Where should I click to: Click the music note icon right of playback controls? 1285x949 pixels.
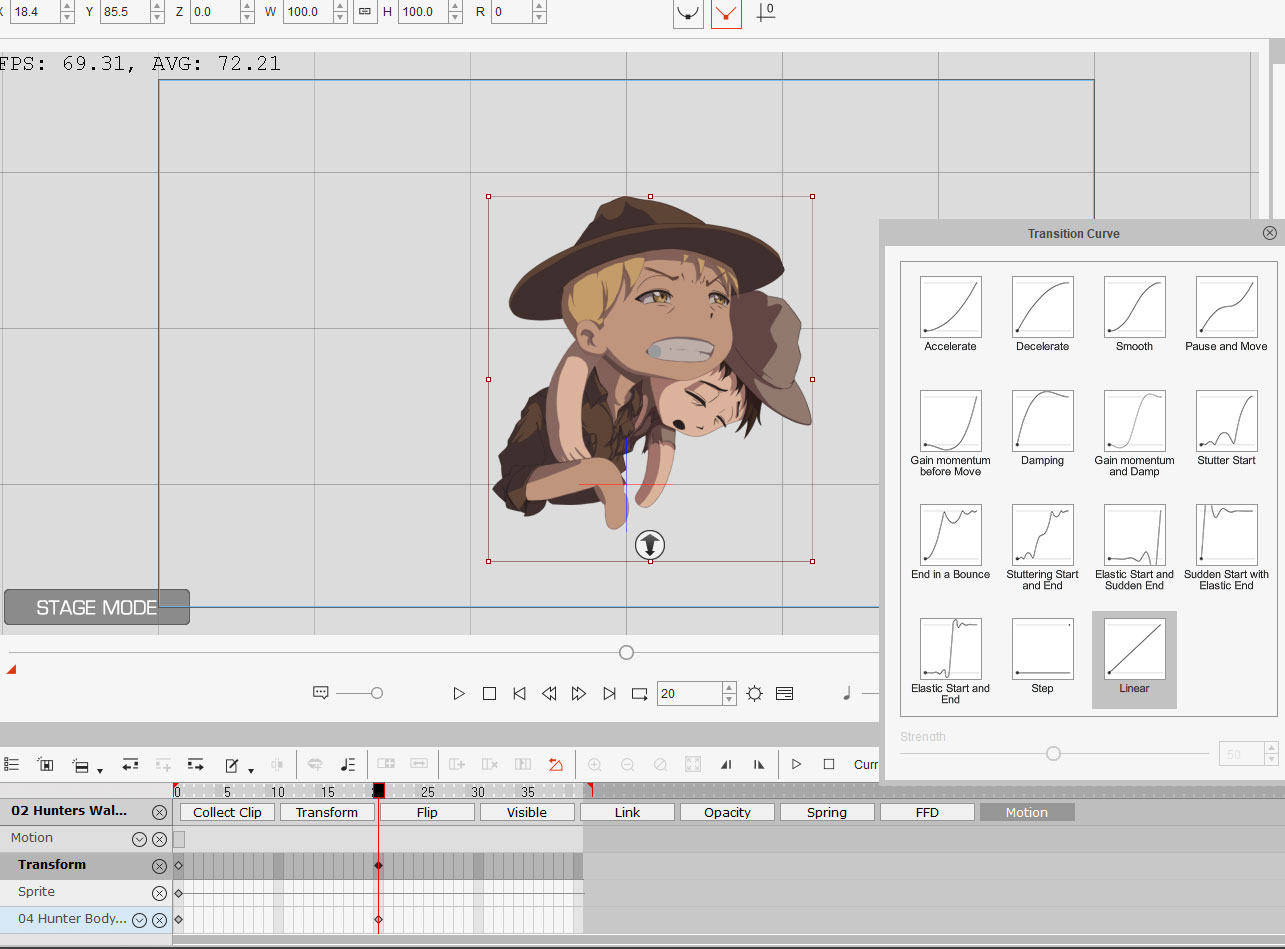tap(847, 692)
